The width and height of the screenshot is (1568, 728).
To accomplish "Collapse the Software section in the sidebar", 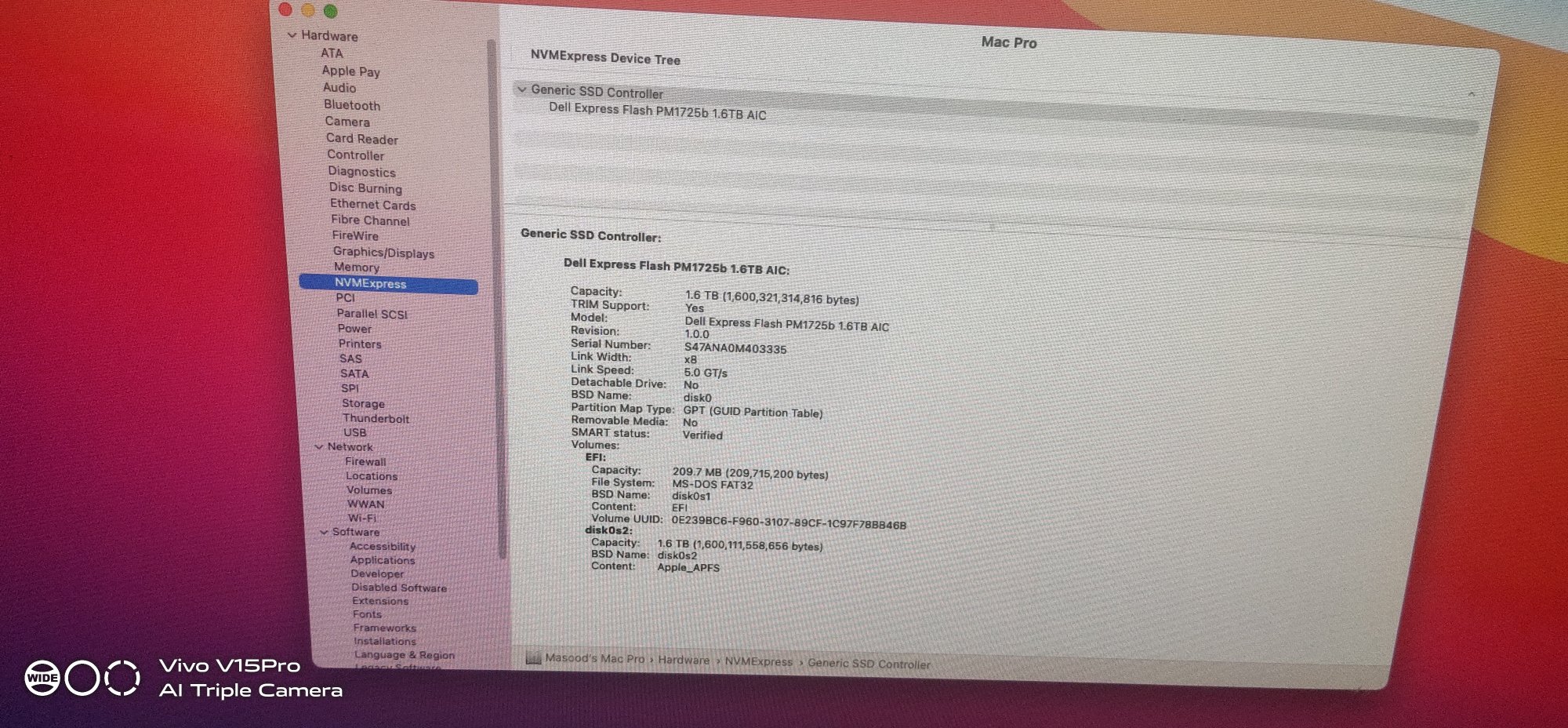I will point(324,532).
